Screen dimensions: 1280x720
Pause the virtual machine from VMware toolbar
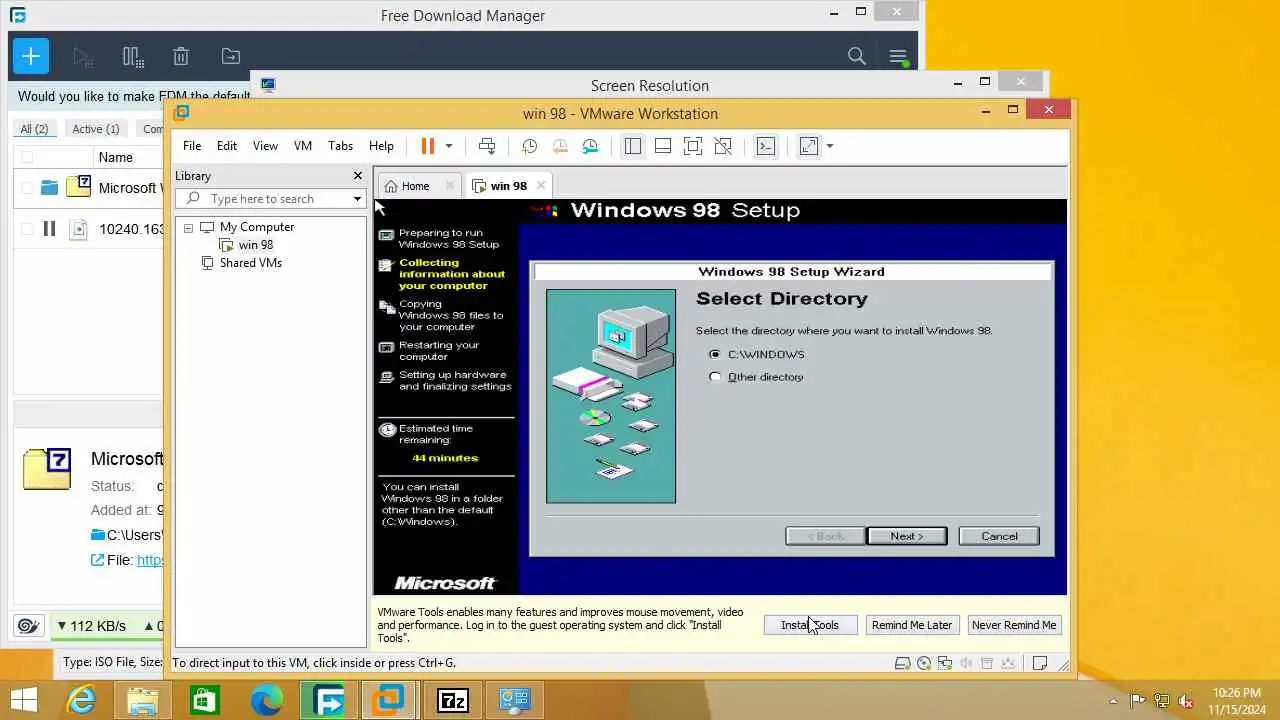click(428, 146)
